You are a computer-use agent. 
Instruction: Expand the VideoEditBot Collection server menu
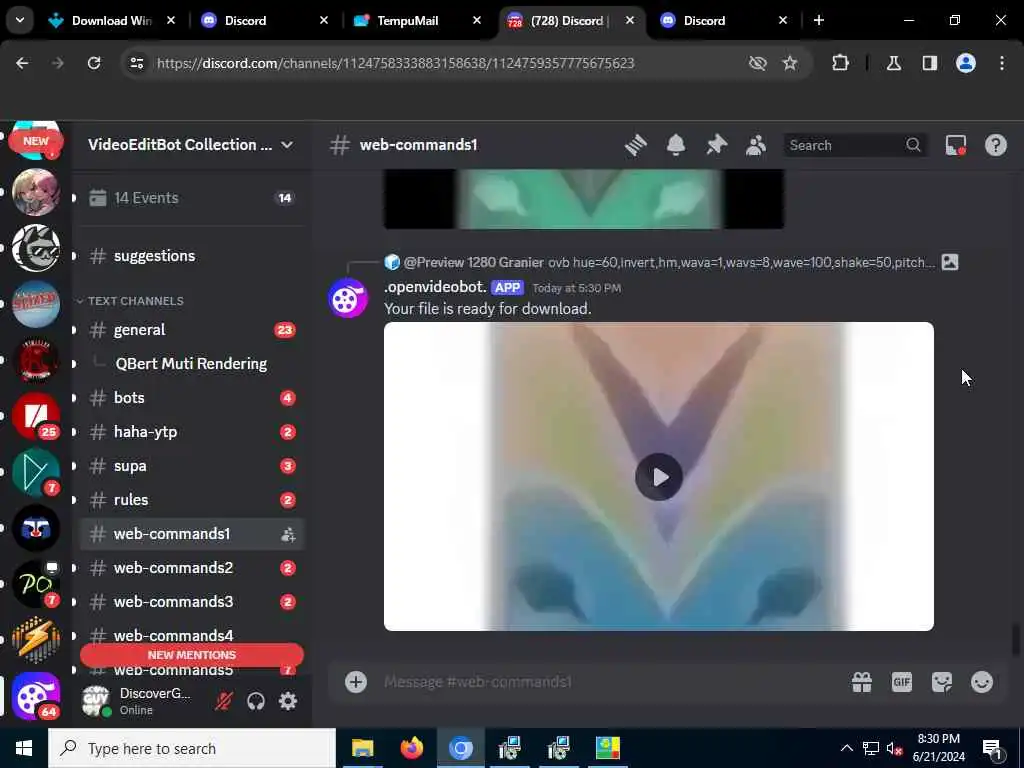191,145
